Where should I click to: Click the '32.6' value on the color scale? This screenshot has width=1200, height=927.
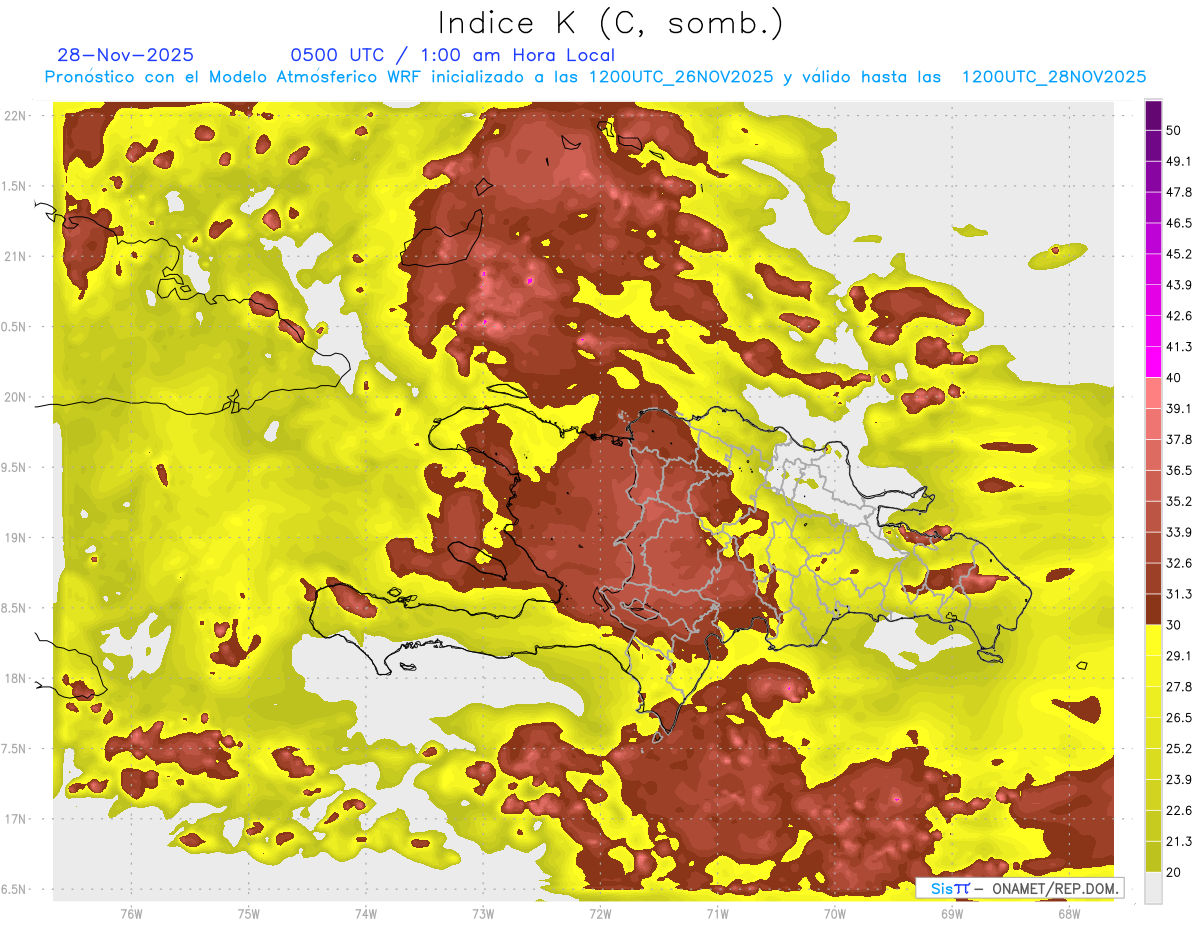pos(1180,563)
